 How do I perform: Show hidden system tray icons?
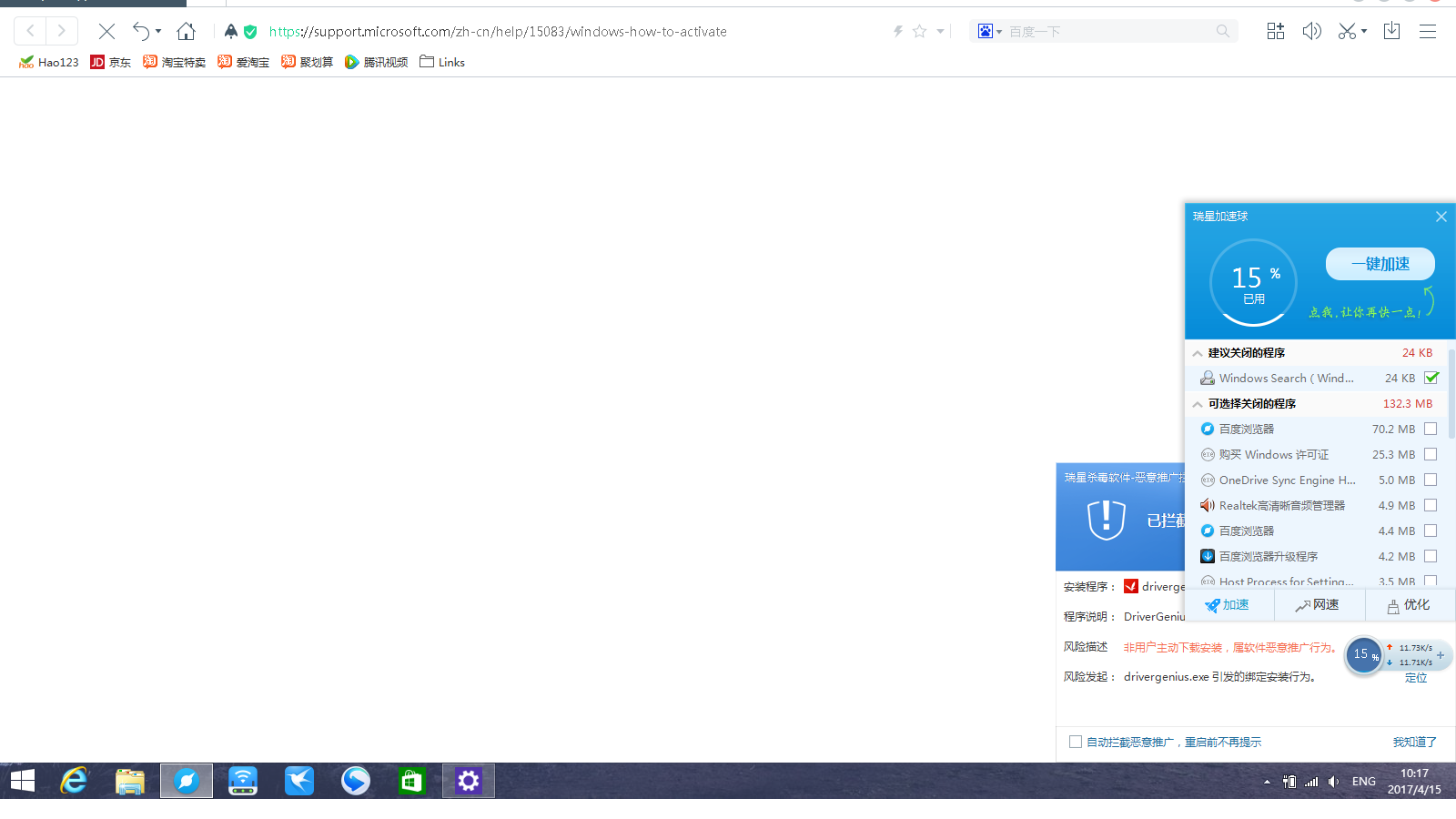coord(1267,782)
